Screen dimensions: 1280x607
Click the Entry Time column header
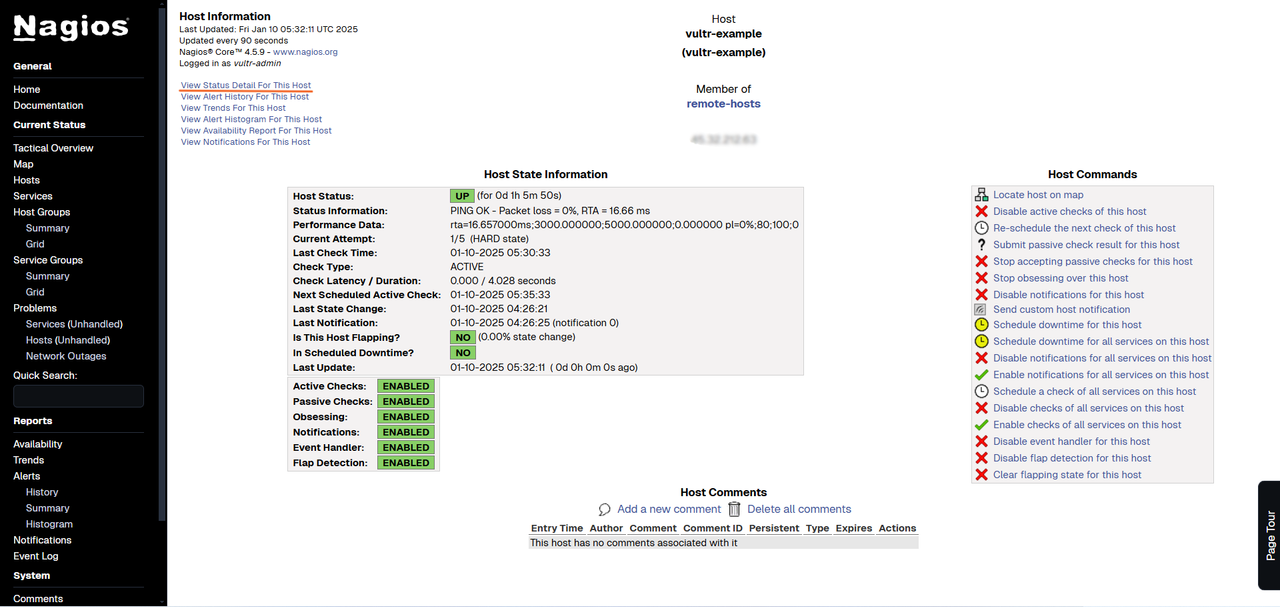[557, 528]
